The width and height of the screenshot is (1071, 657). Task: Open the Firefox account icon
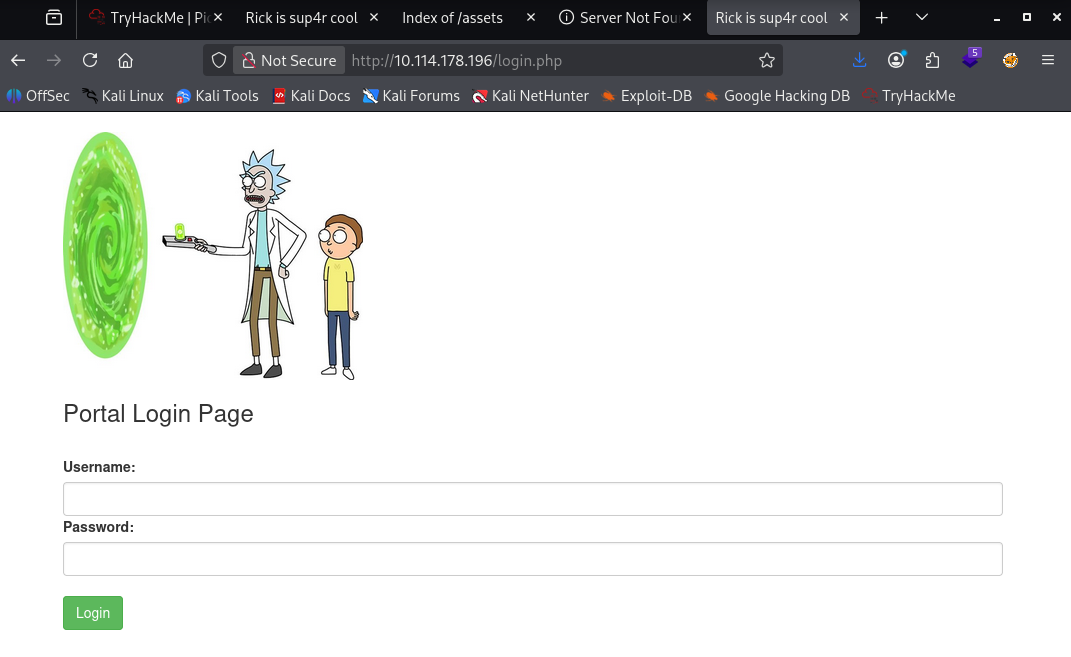pyautogui.click(x=896, y=60)
